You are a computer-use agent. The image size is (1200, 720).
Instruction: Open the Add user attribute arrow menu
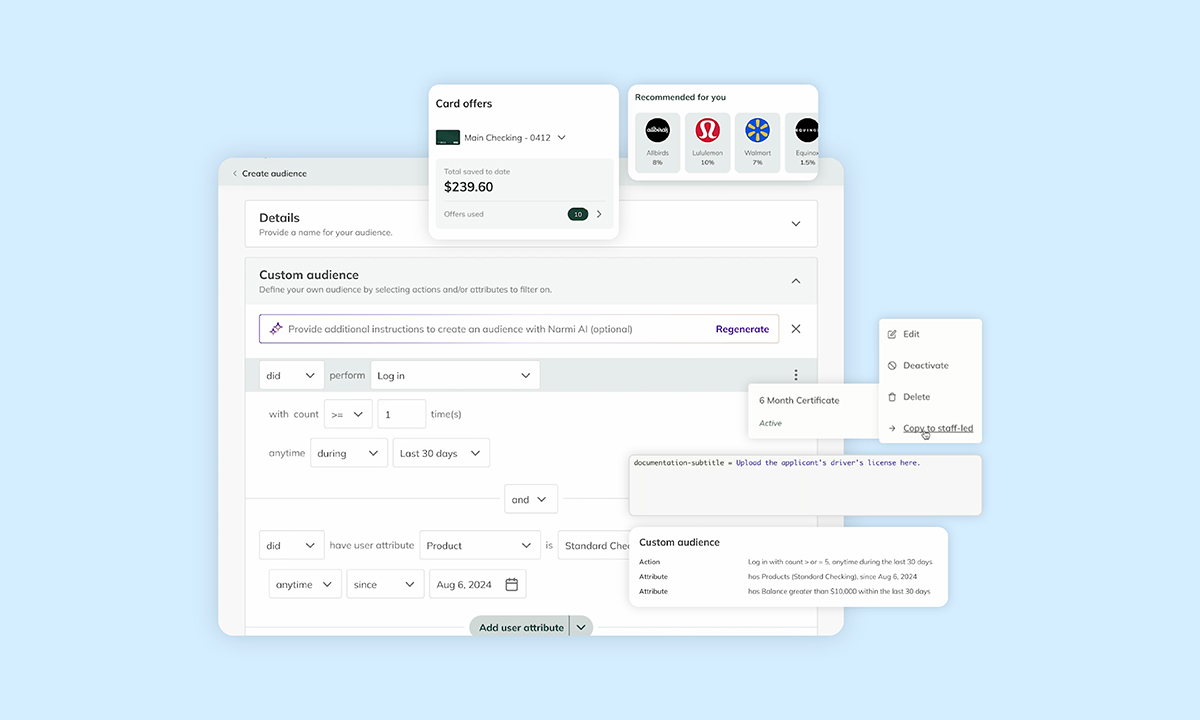[x=581, y=628]
